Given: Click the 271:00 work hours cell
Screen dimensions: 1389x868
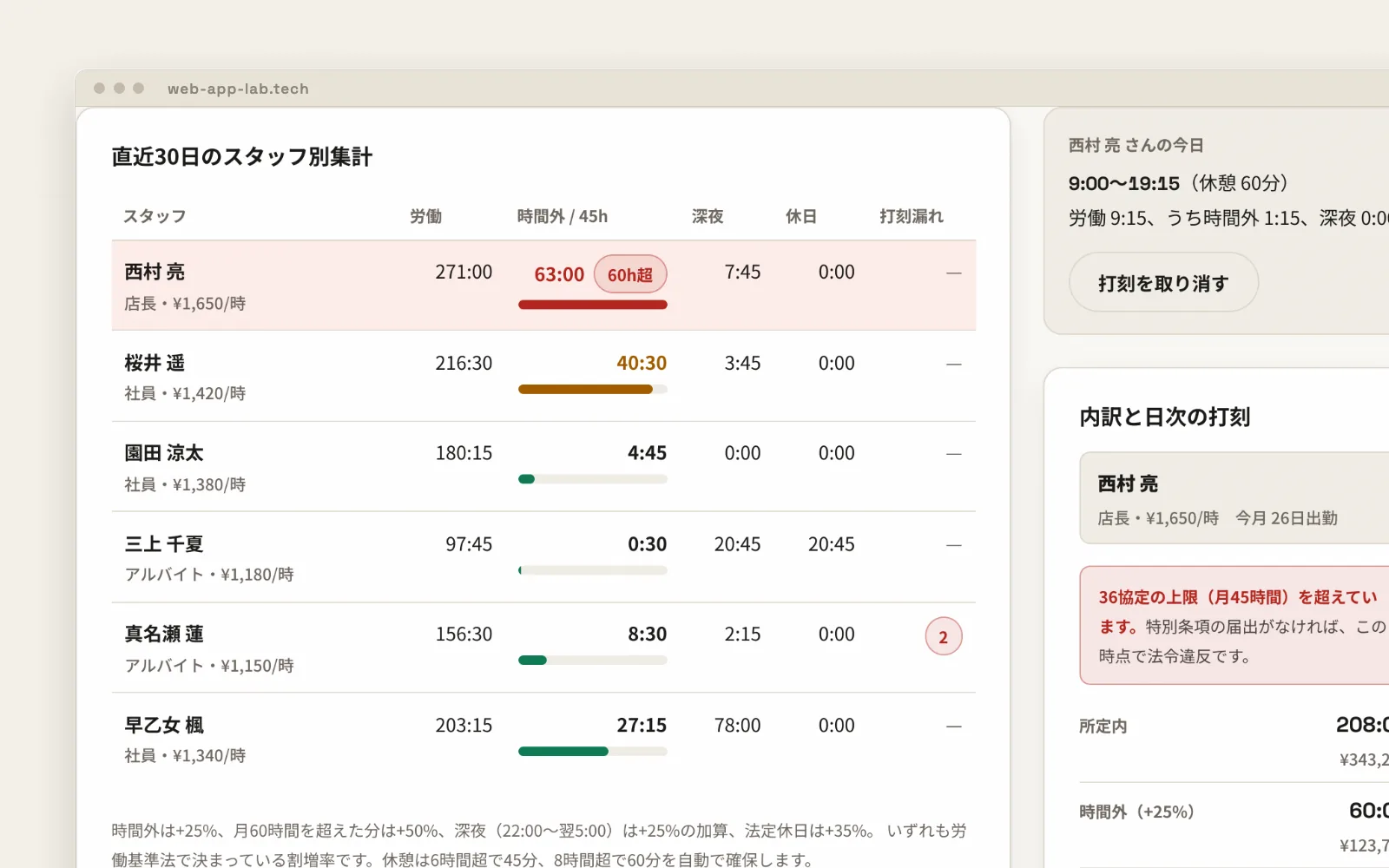Looking at the screenshot, I should [464, 272].
